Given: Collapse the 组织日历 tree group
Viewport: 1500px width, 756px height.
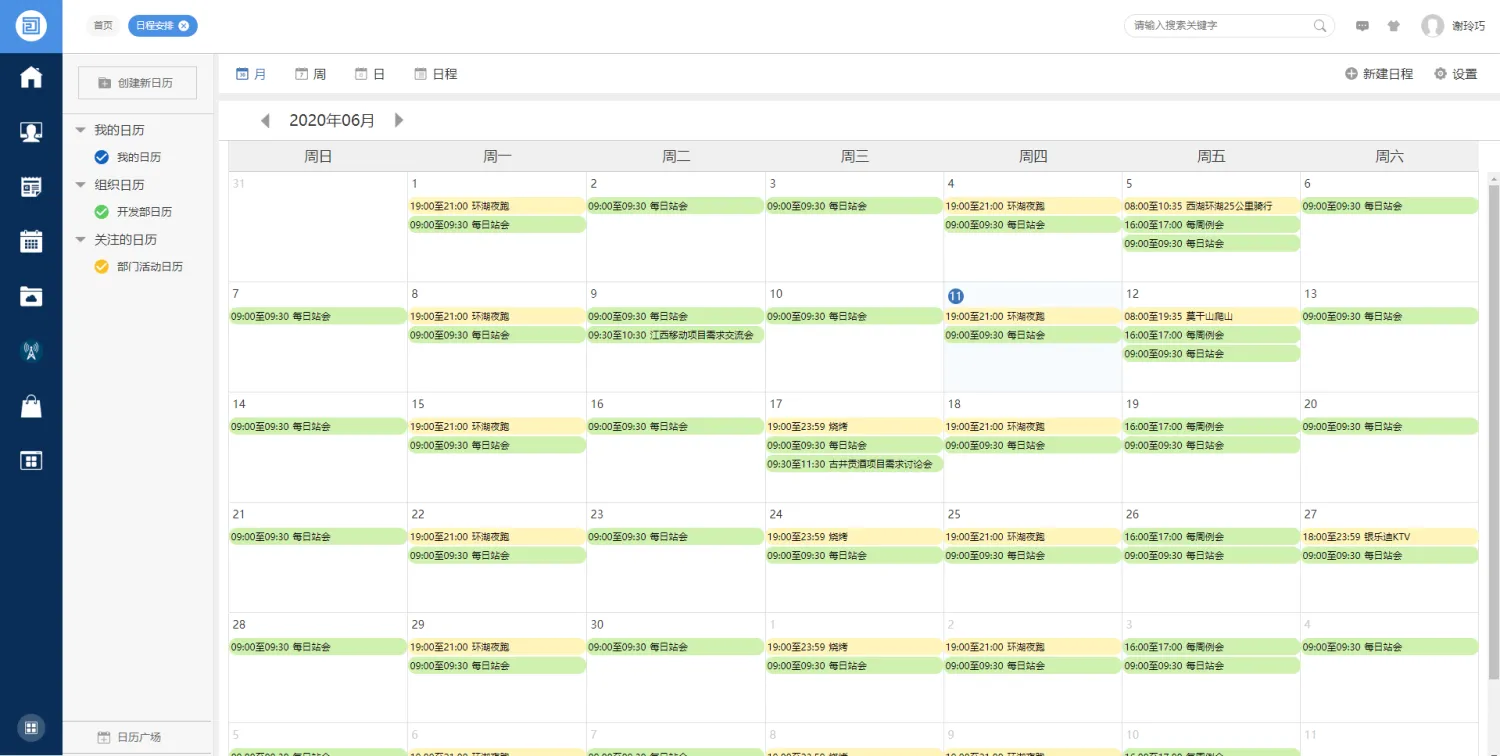Looking at the screenshot, I should pos(80,185).
